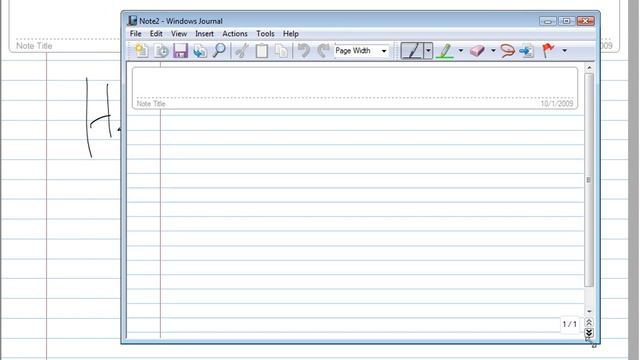This screenshot has height=360, width=640.
Task: Open the Pen tool options dropdown arrow
Action: [x=428, y=51]
